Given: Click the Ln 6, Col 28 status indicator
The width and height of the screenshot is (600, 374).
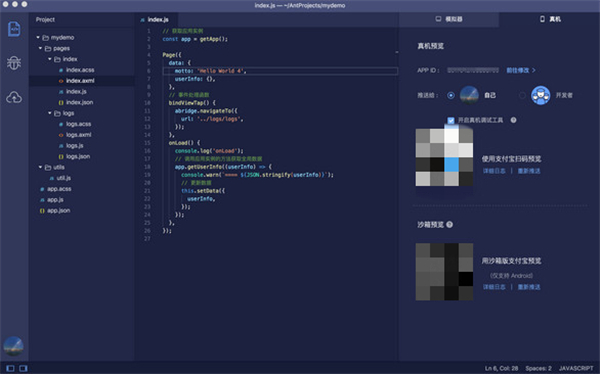Looking at the screenshot, I should pos(501,368).
